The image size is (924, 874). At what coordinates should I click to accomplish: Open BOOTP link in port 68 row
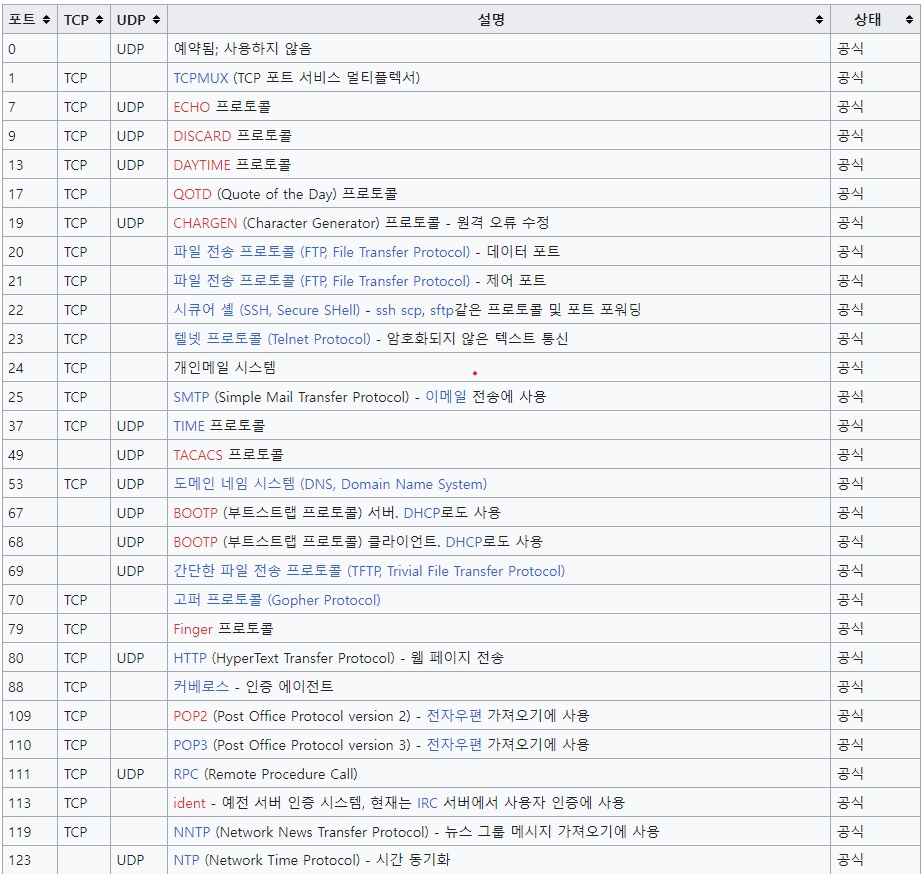click(196, 542)
